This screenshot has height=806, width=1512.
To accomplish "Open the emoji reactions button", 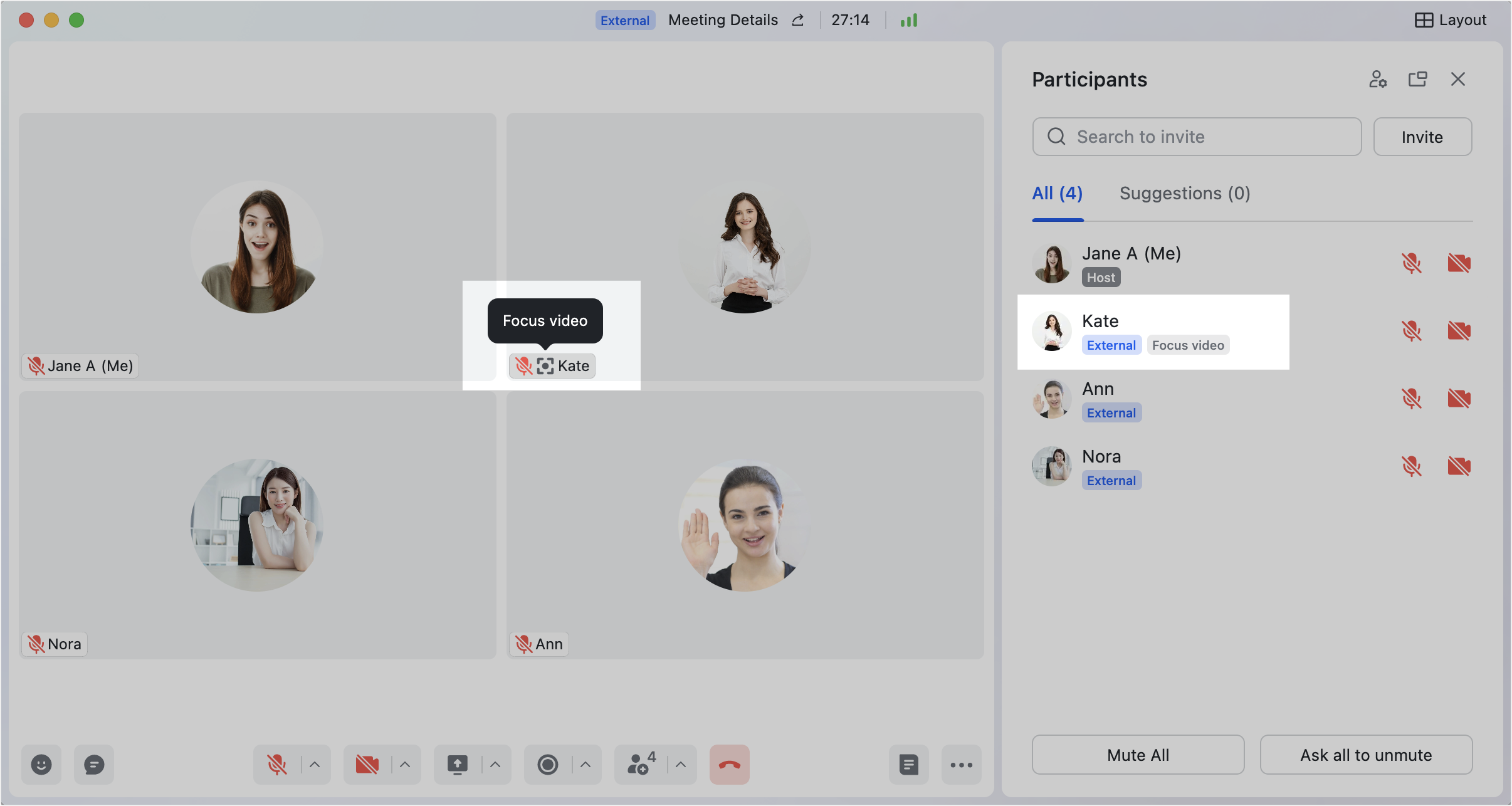I will pyautogui.click(x=41, y=765).
